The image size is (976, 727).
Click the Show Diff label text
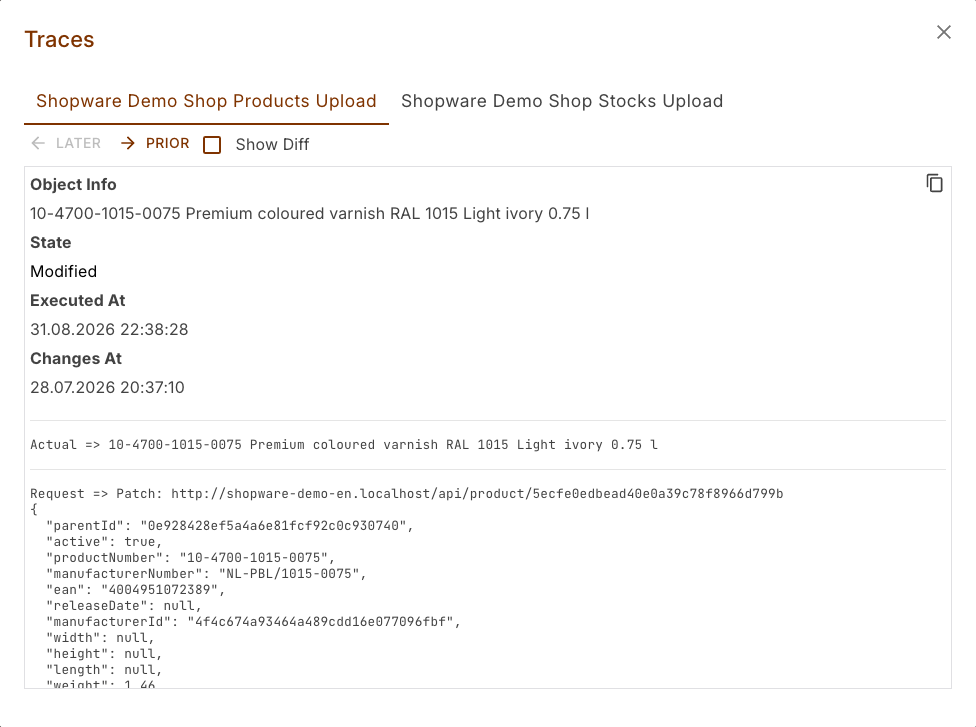click(272, 144)
